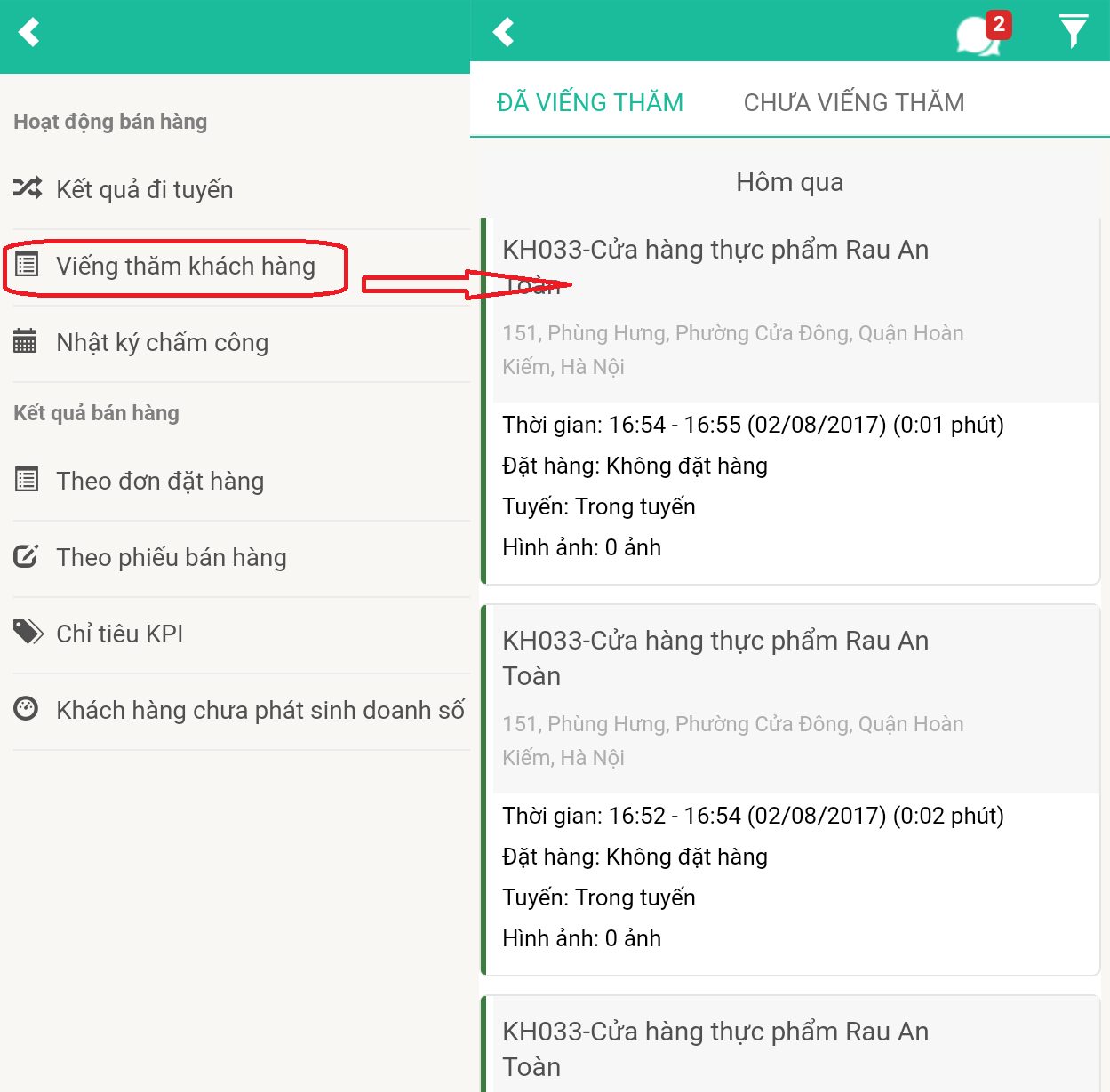Open Viếng thăm khách hàng menu item
The image size is (1110, 1092).
click(242, 266)
